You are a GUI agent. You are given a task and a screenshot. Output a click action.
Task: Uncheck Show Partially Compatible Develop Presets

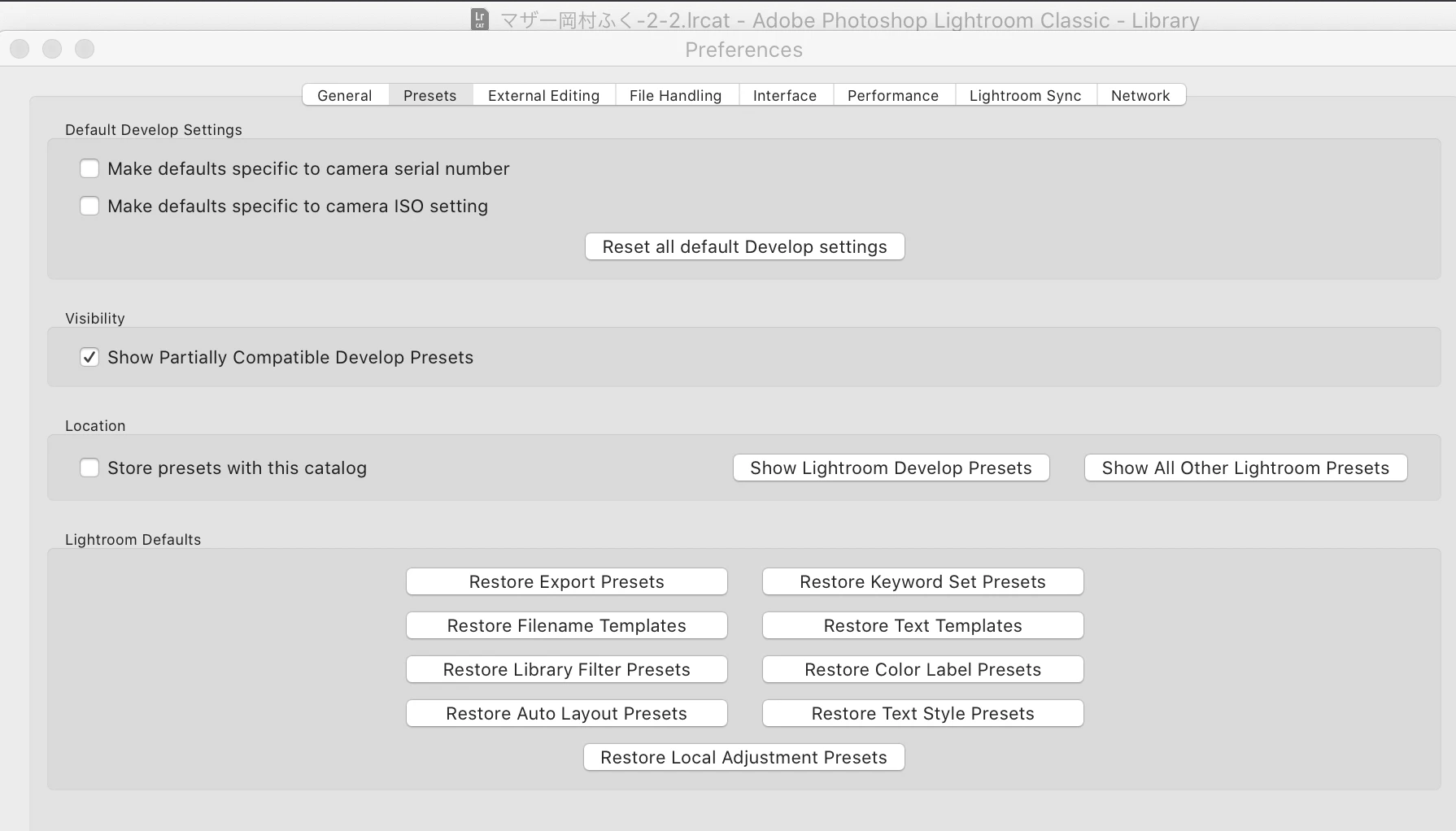click(x=89, y=357)
